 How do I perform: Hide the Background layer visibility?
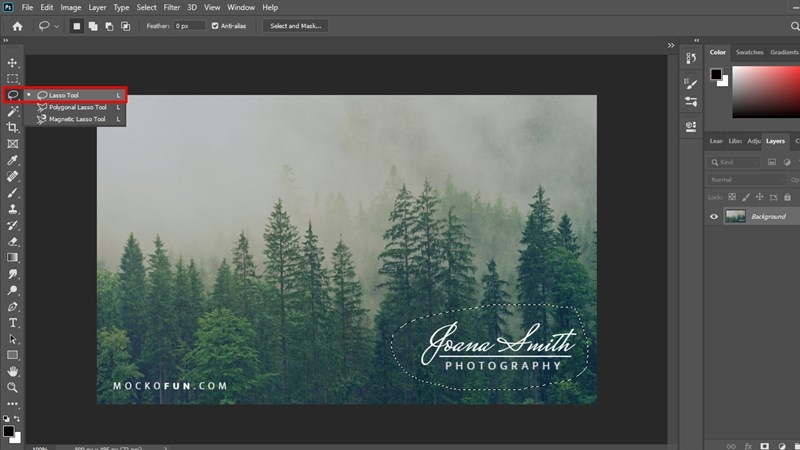tap(714, 216)
